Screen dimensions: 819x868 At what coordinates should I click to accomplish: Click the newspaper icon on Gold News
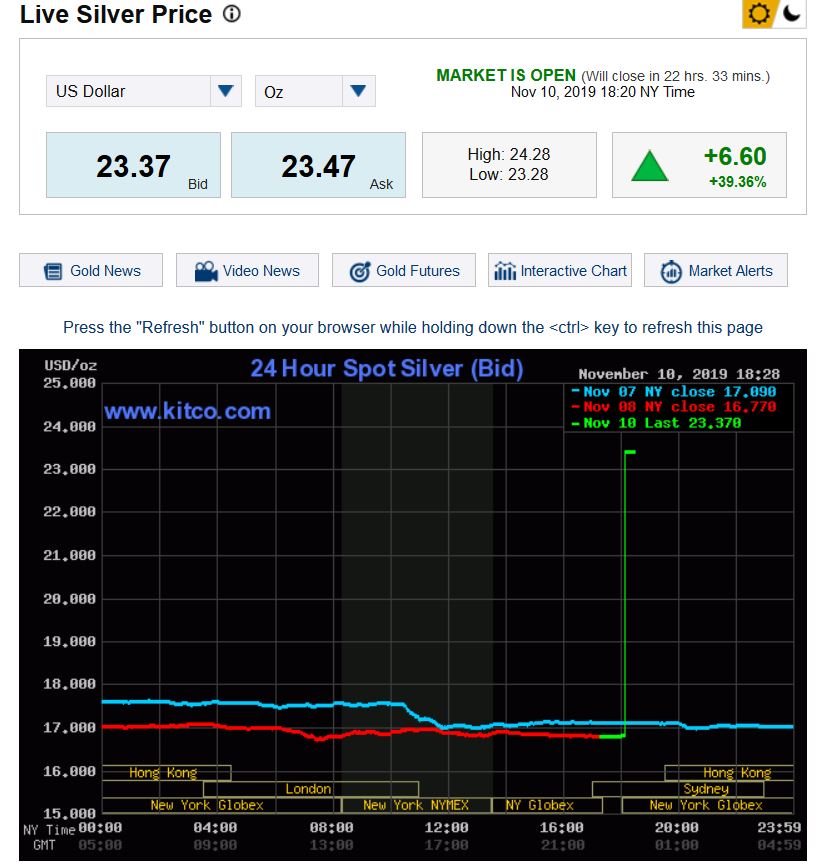coord(53,271)
